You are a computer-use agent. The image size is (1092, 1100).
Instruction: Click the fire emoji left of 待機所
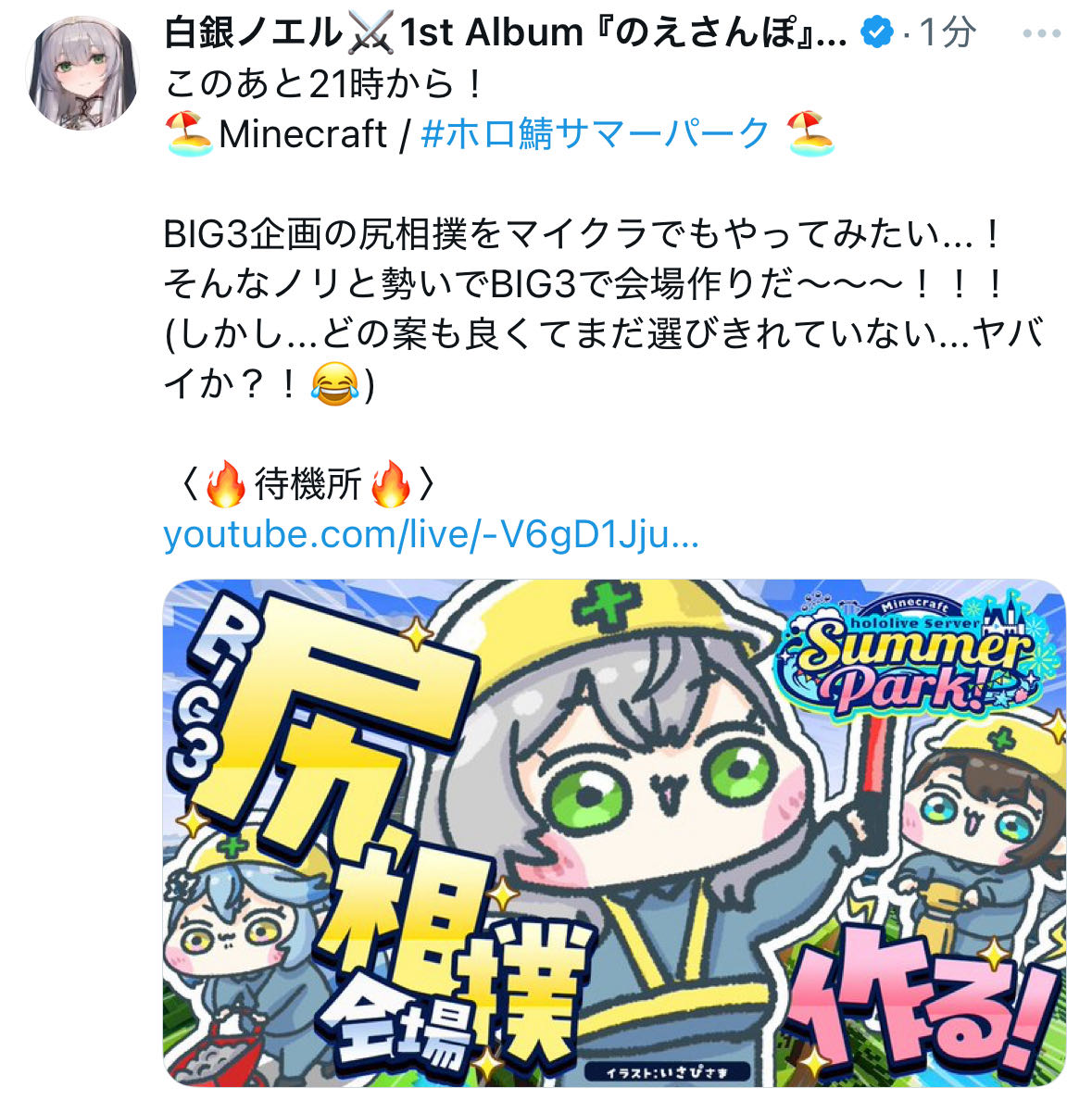click(225, 484)
